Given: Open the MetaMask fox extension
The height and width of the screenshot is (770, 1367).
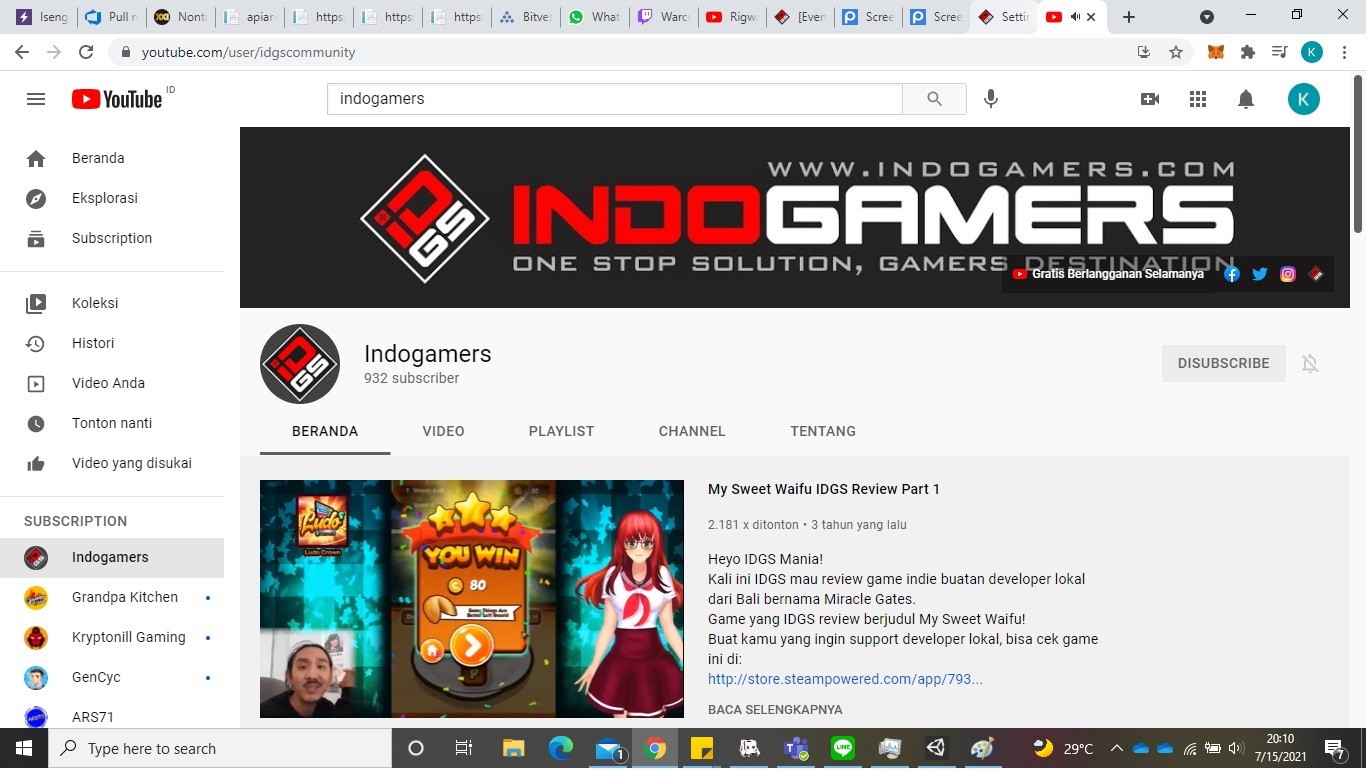Looking at the screenshot, I should [x=1216, y=52].
